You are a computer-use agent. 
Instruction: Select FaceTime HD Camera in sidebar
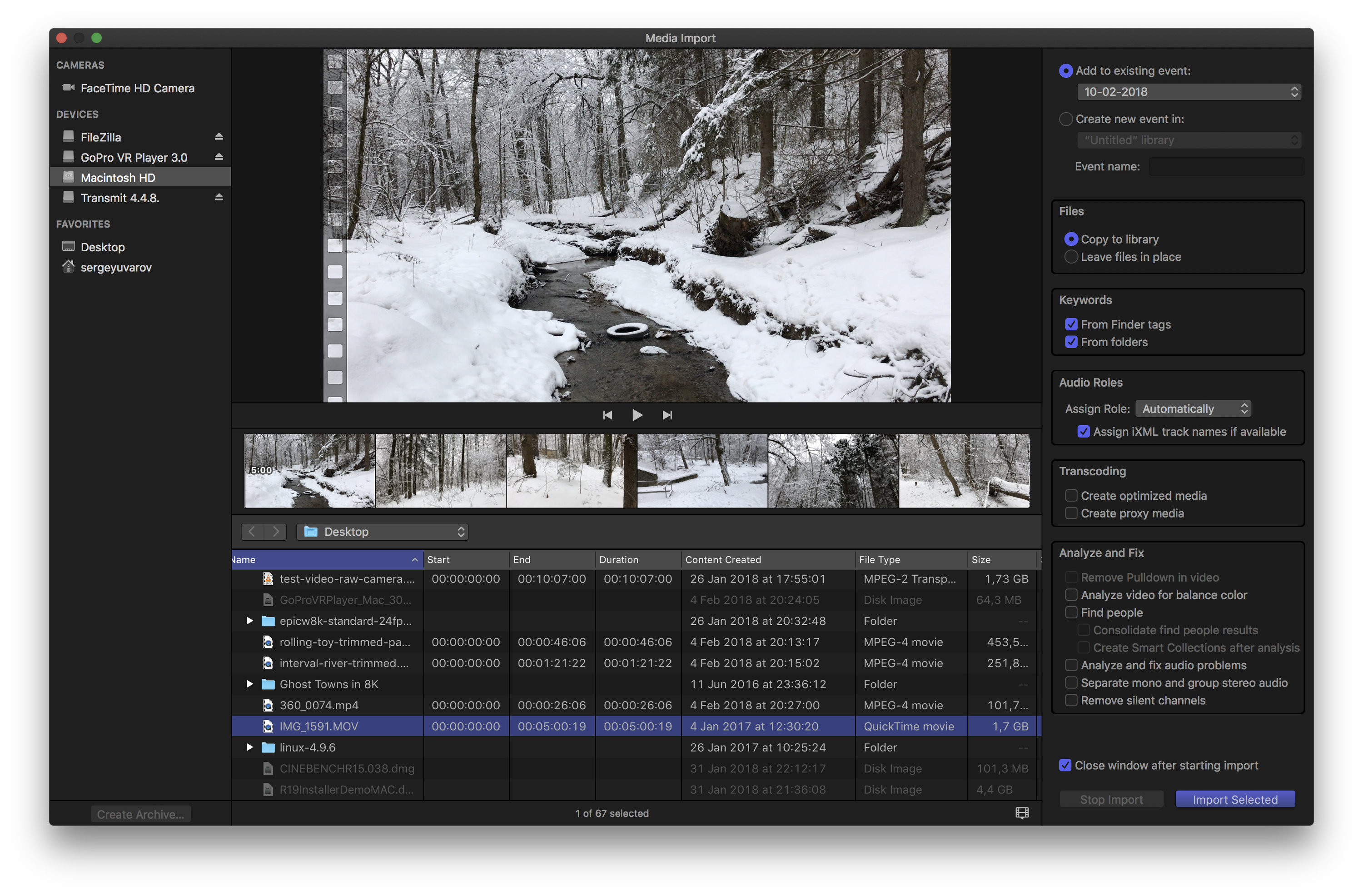pos(137,88)
